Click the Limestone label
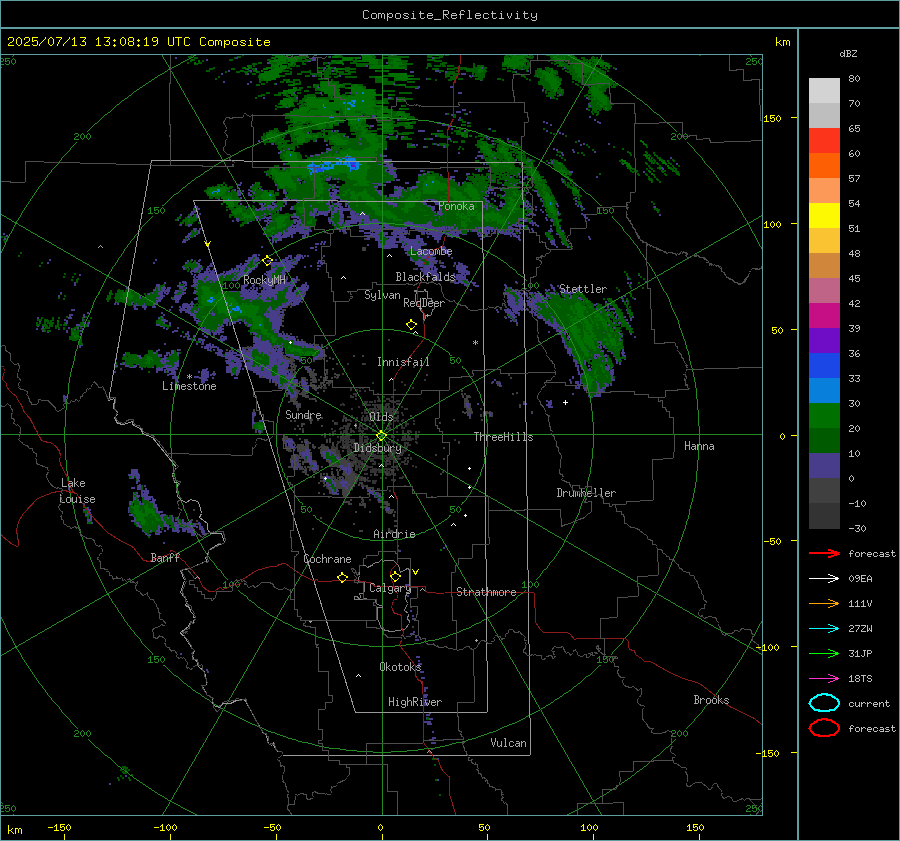Screen dimensions: 900x841 coord(189,386)
